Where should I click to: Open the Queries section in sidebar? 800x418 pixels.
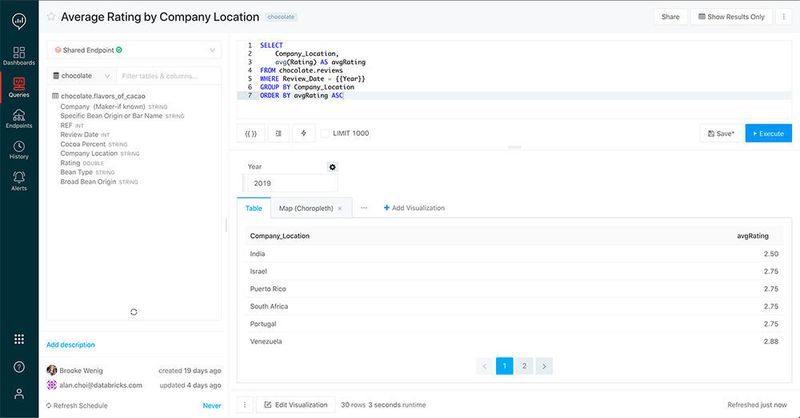(19, 87)
